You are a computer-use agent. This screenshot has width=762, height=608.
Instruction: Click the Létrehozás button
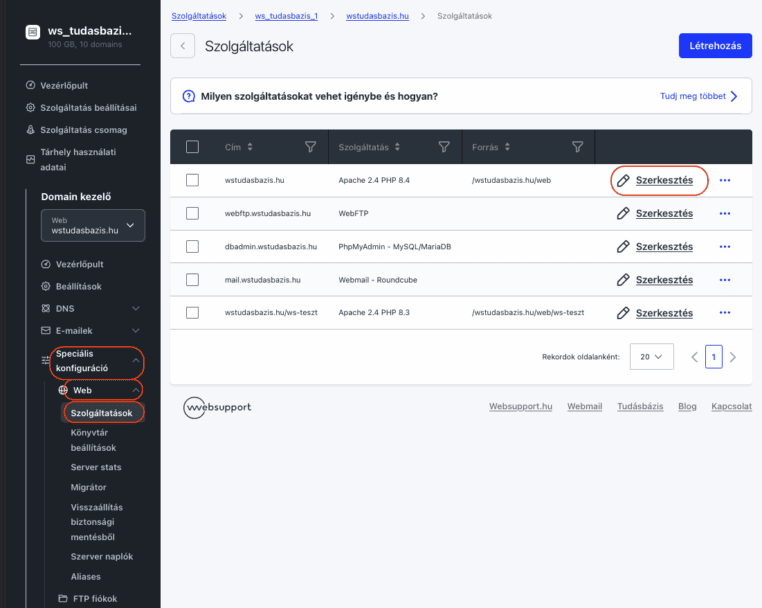point(715,46)
